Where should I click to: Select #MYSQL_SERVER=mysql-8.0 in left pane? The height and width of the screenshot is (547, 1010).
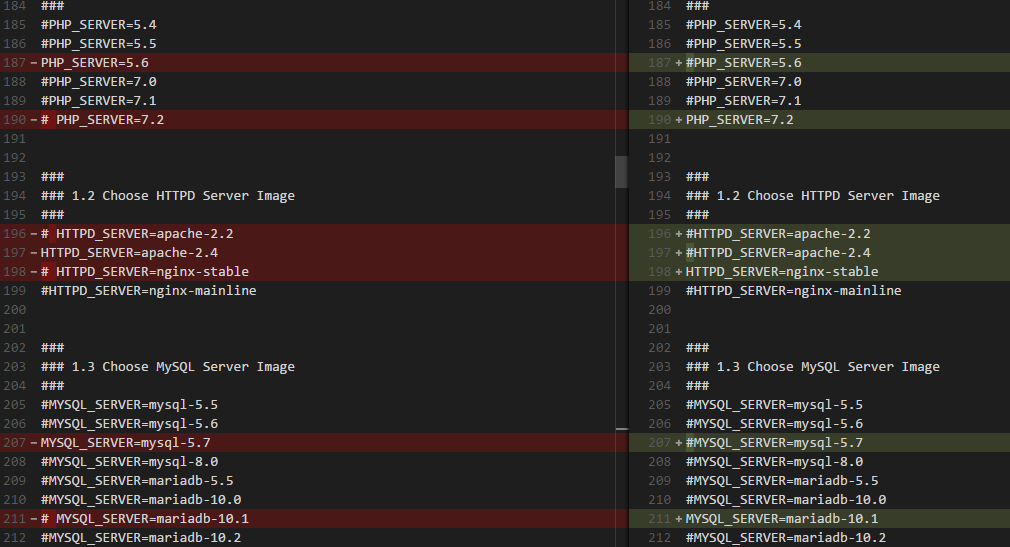[x=129, y=462]
